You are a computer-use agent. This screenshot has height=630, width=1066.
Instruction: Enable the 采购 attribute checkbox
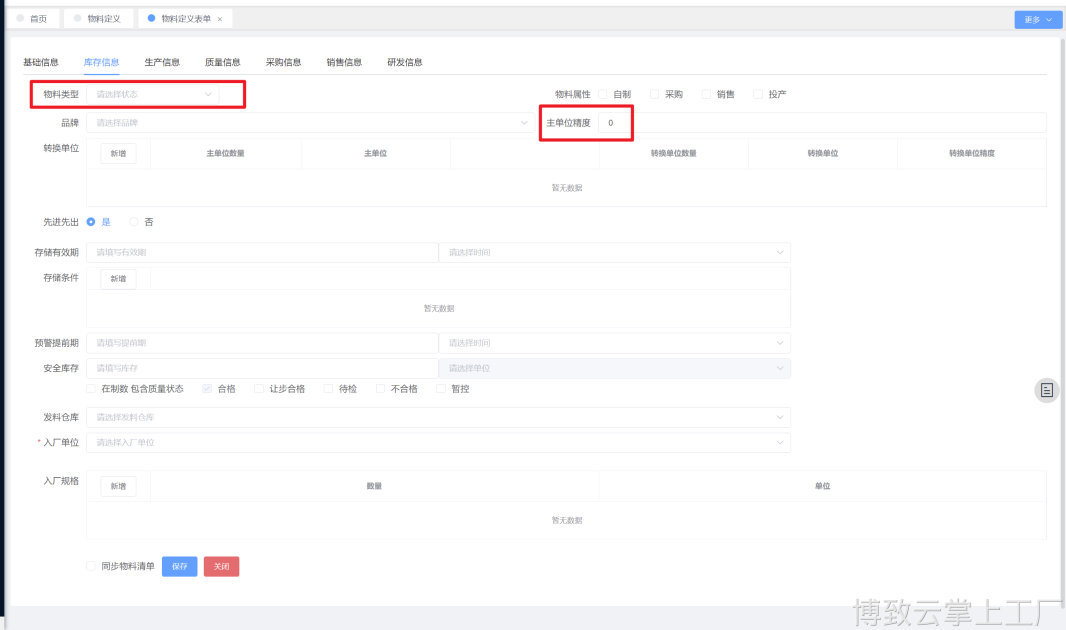coord(655,94)
